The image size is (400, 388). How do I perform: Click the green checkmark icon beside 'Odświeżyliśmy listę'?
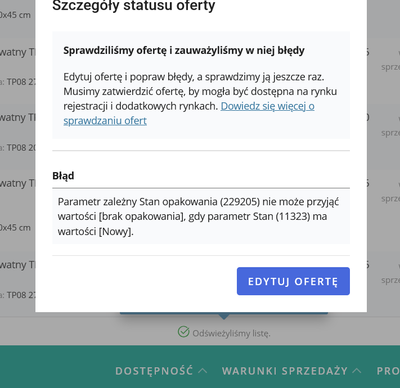pyautogui.click(x=183, y=332)
